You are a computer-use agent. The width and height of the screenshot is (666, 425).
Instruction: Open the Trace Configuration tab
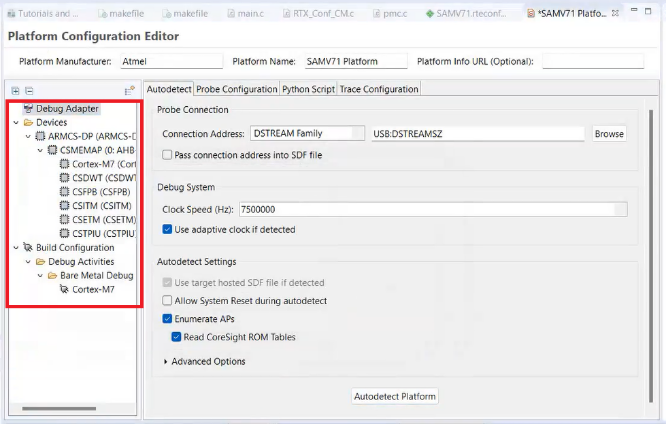pos(378,89)
